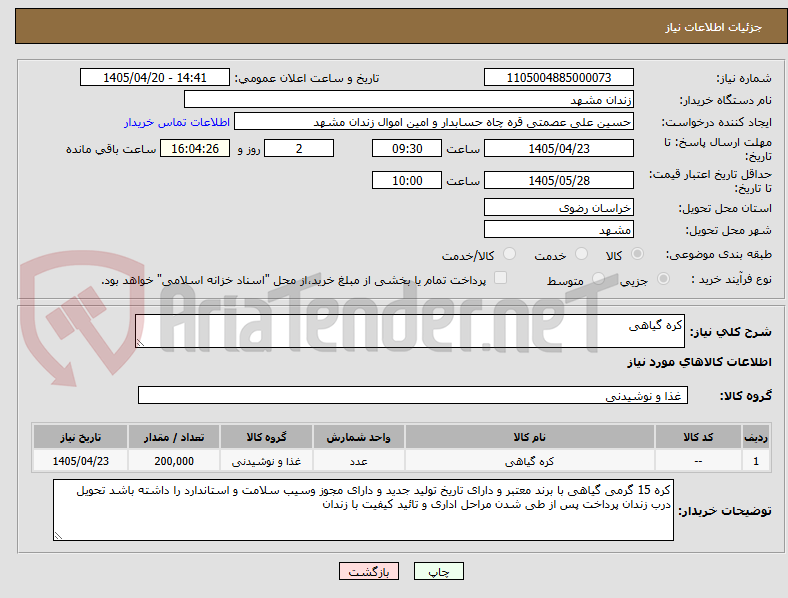Click the نام کالا column header
The width and height of the screenshot is (788, 598).
point(530,437)
